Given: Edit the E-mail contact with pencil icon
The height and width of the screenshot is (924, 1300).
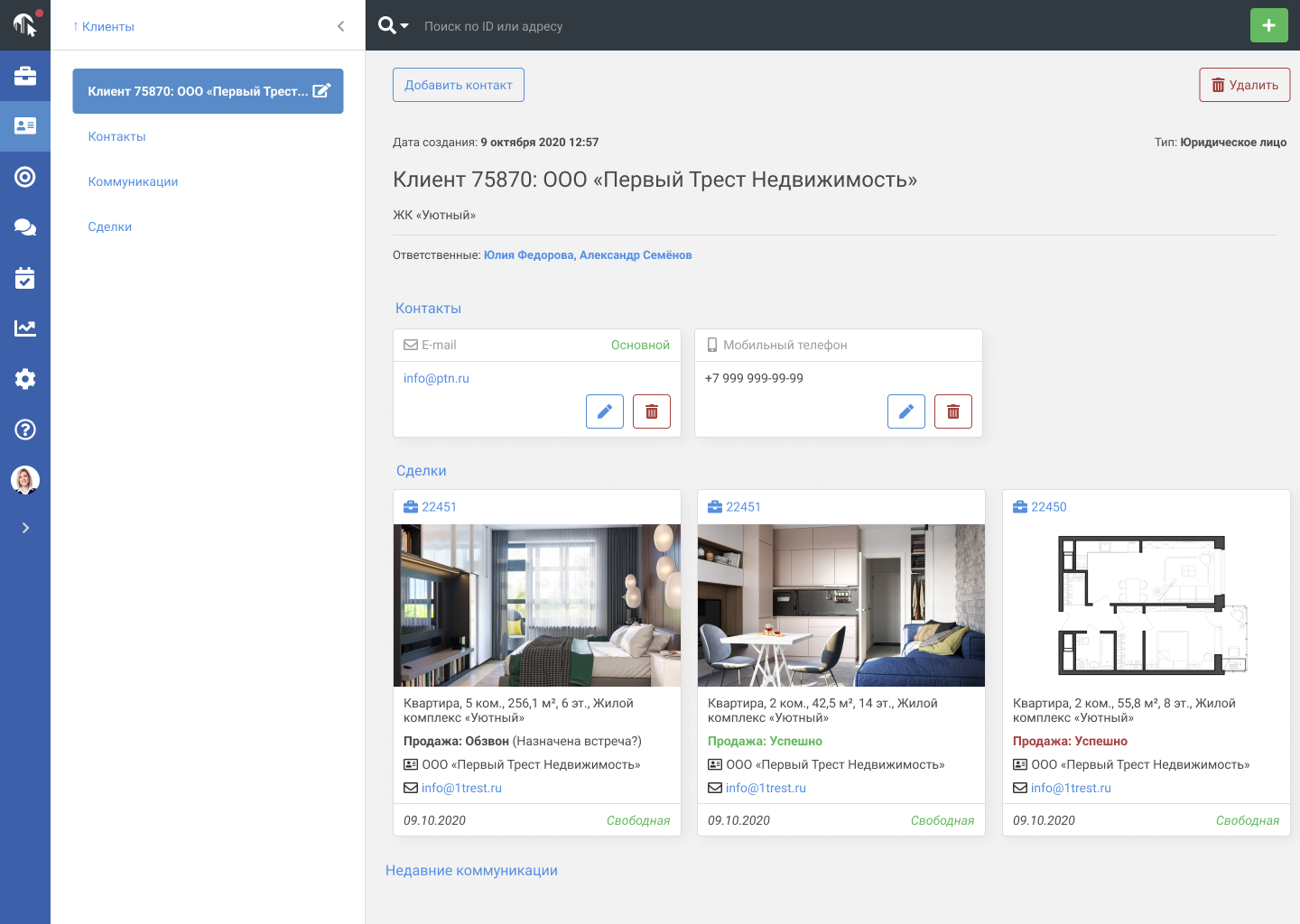Looking at the screenshot, I should pos(605,411).
